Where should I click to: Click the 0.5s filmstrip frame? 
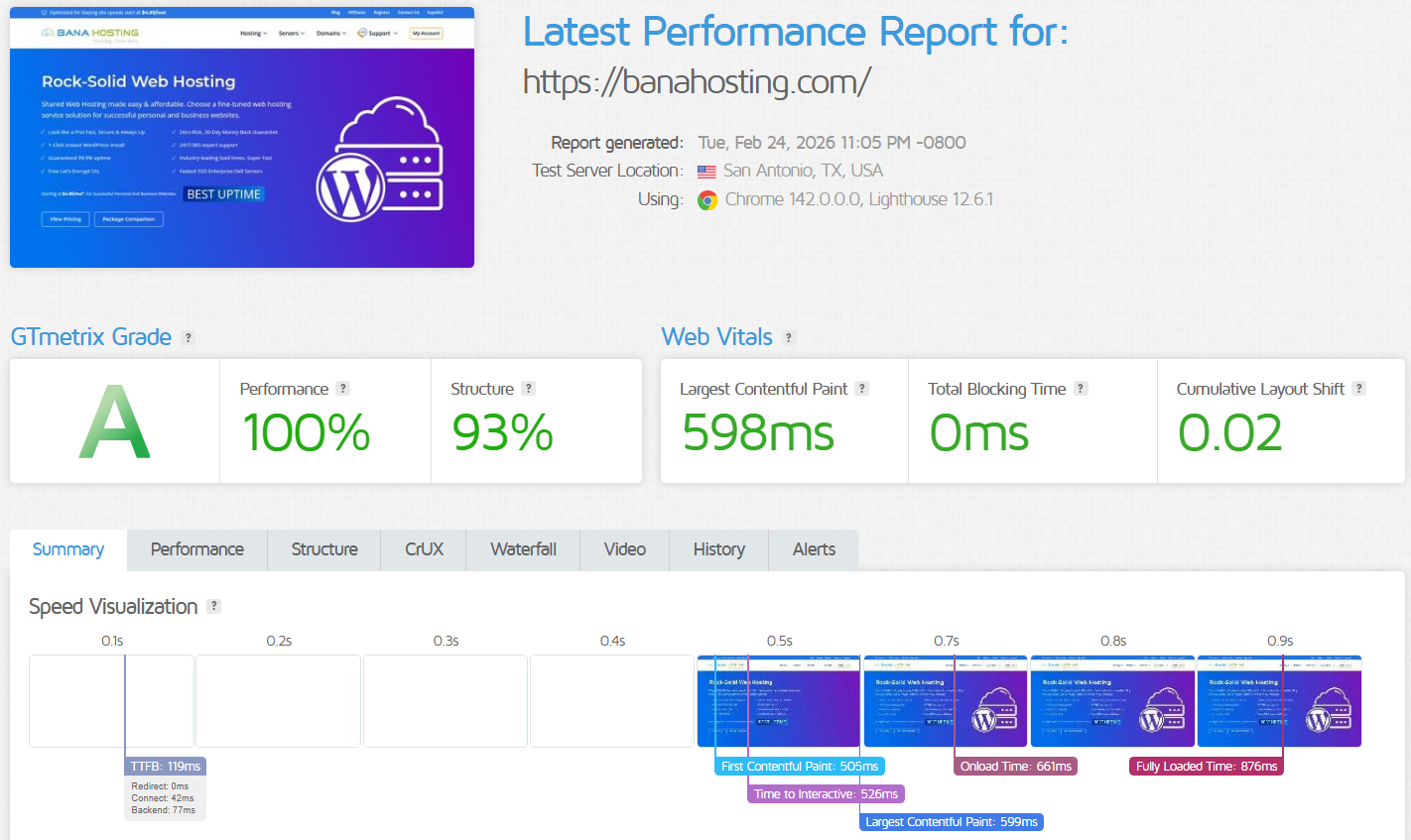click(779, 701)
